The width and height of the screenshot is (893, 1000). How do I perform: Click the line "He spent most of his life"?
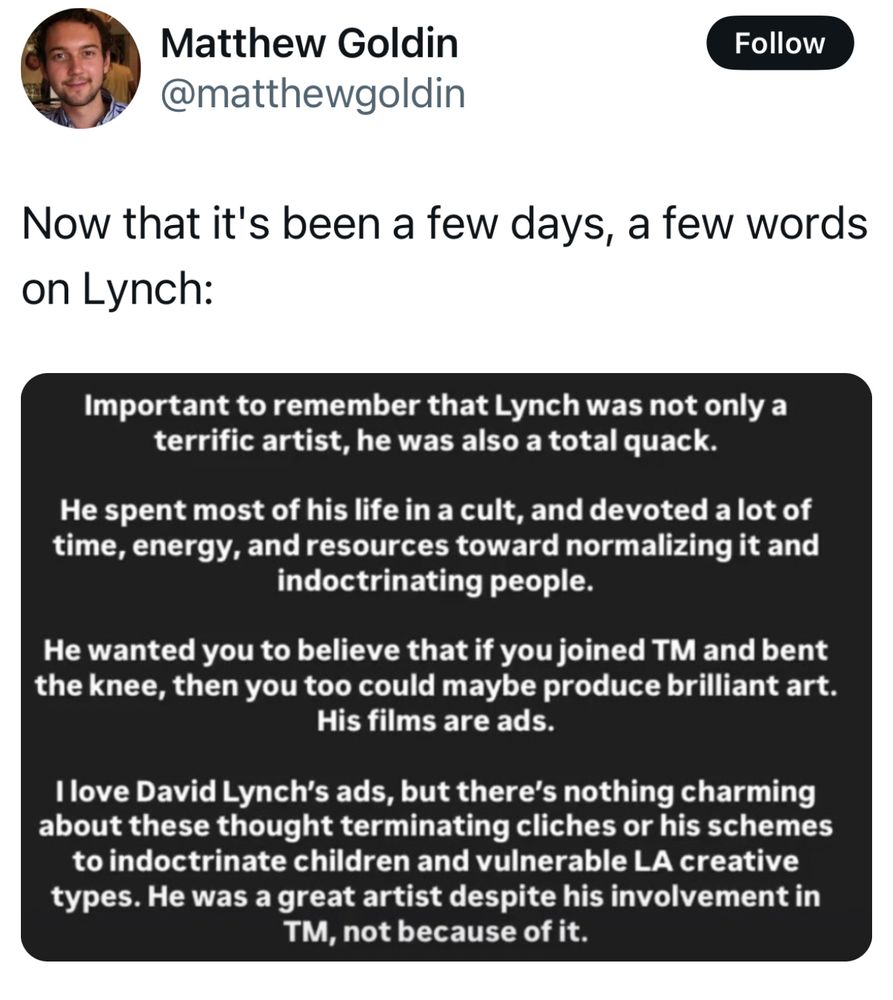[x=446, y=511]
